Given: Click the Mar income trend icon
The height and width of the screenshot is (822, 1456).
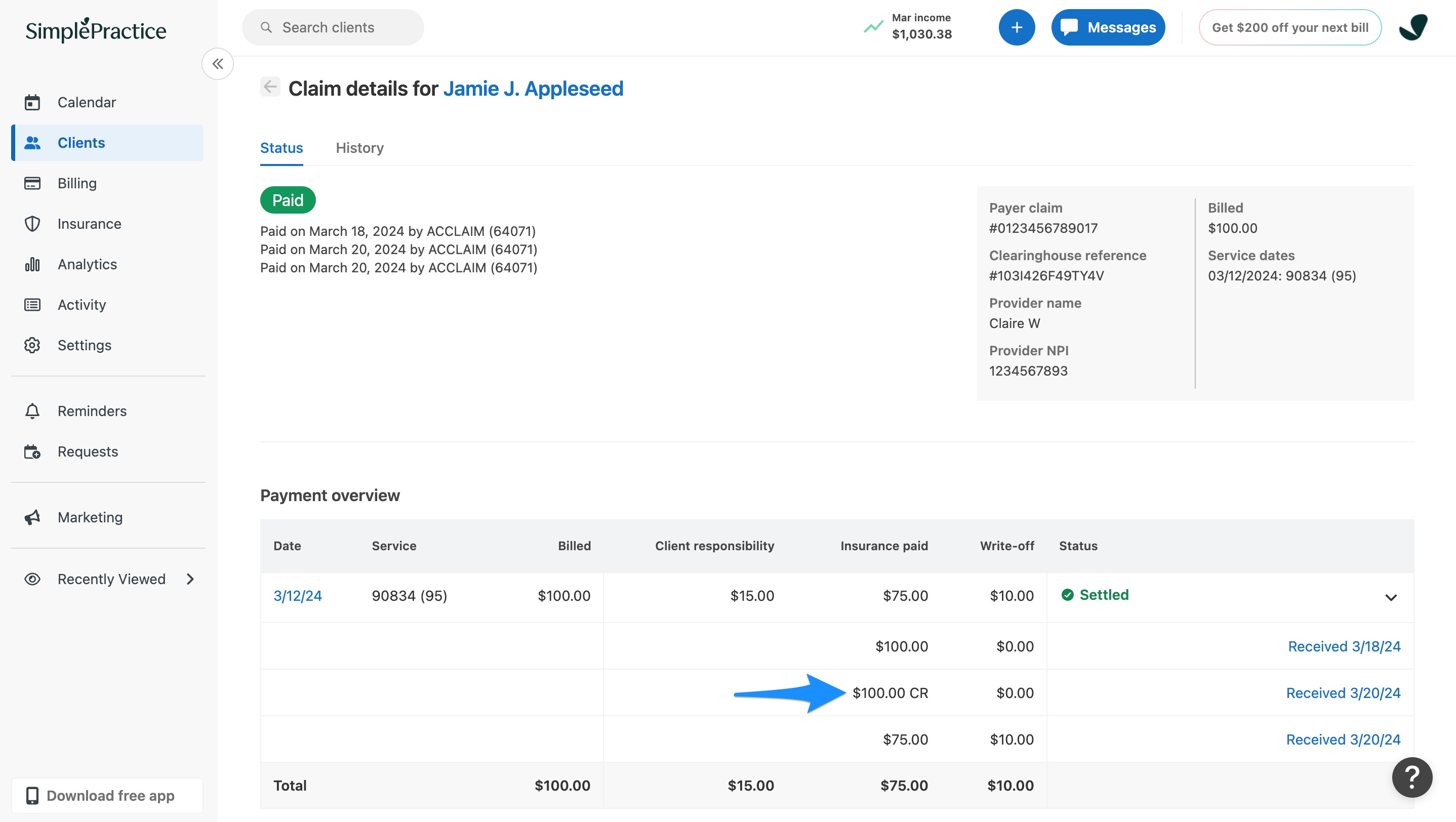Looking at the screenshot, I should [873, 26].
